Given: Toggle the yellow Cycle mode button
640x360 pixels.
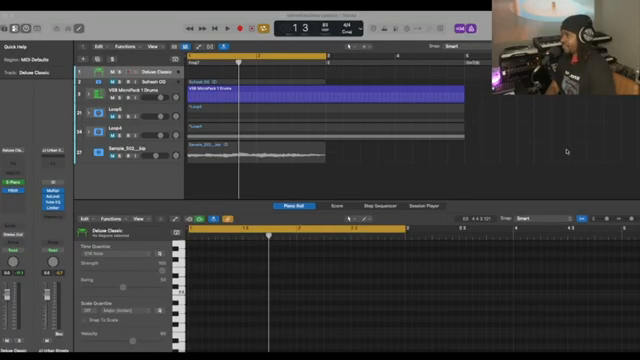Looking at the screenshot, I should (264, 29).
